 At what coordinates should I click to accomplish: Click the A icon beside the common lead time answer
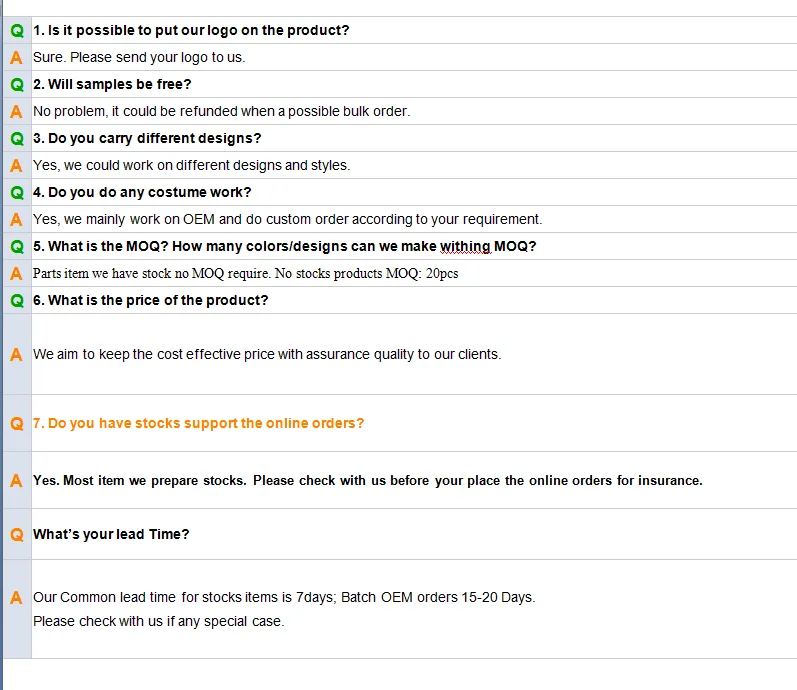tap(17, 597)
